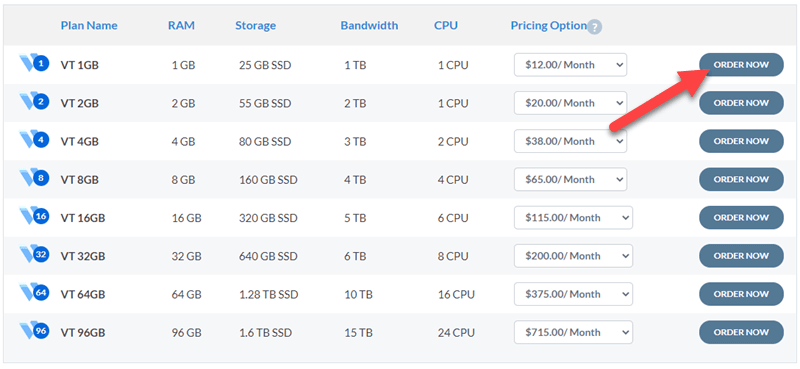Click the VT 32GB plan badge icon
Viewport: 800px width, 369px height.
click(34, 255)
